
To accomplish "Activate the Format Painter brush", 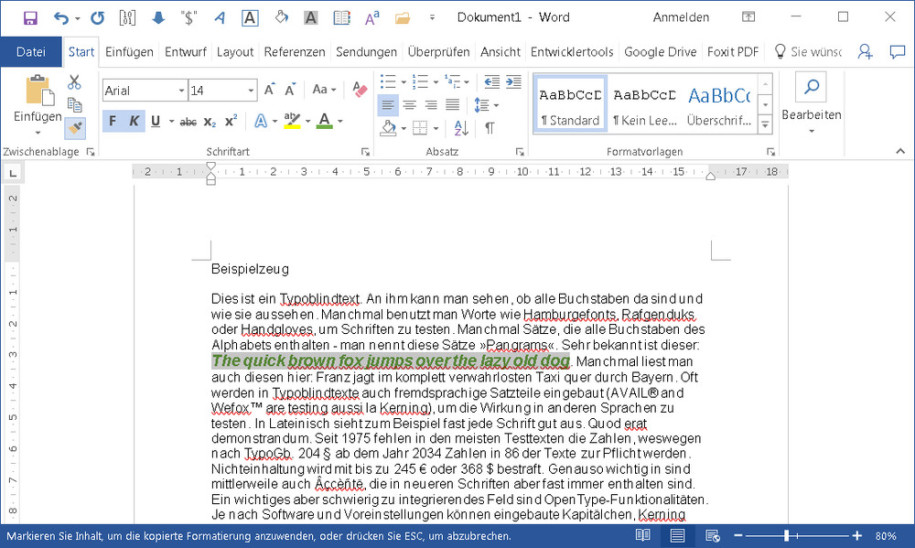I will [75, 128].
